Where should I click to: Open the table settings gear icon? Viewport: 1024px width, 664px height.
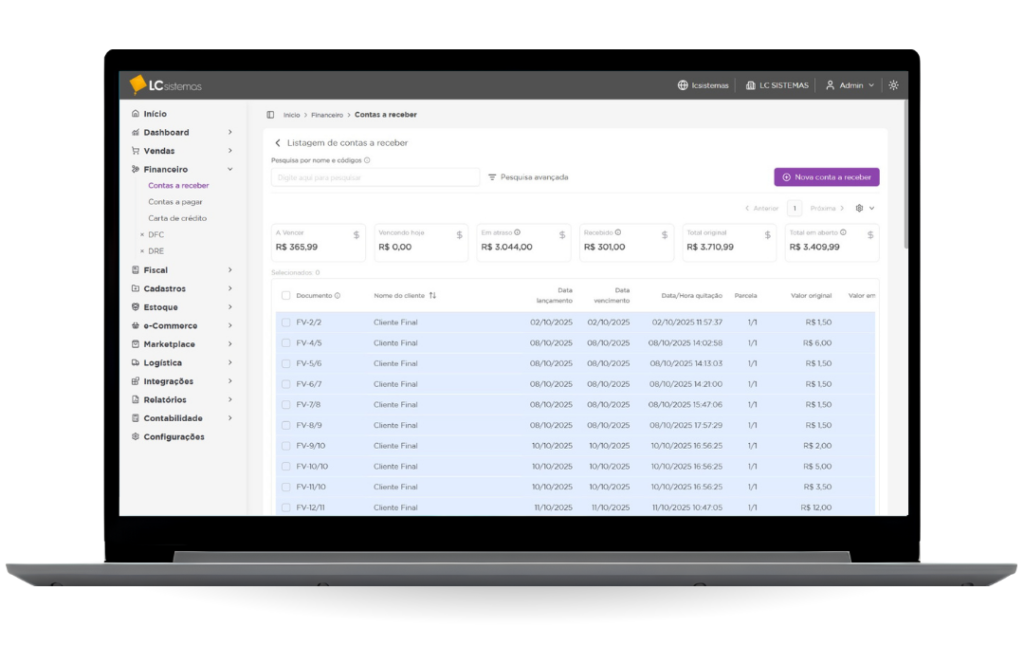pyautogui.click(x=859, y=208)
